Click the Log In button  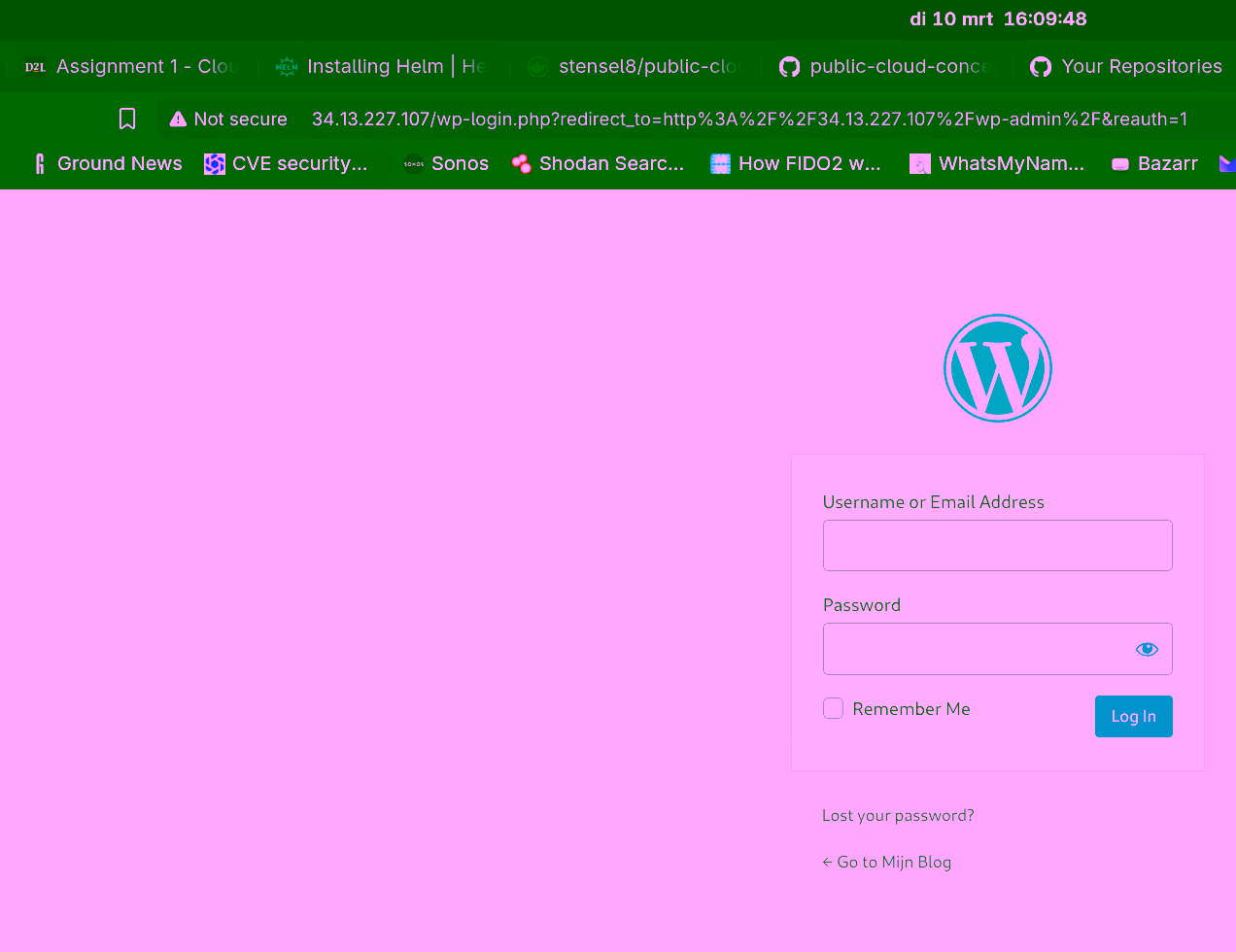click(1133, 716)
